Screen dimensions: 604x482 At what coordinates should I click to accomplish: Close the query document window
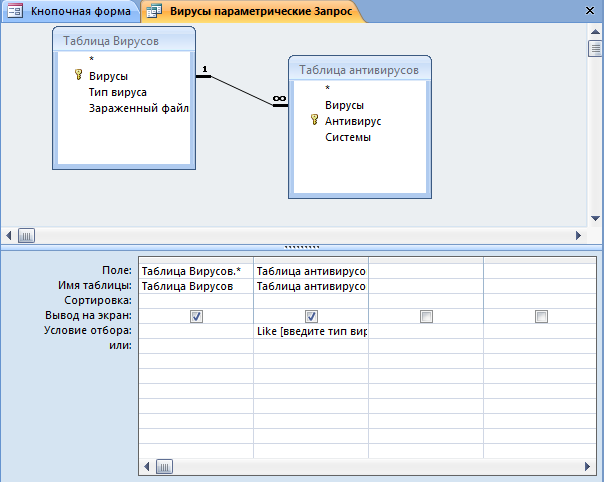coord(589,10)
